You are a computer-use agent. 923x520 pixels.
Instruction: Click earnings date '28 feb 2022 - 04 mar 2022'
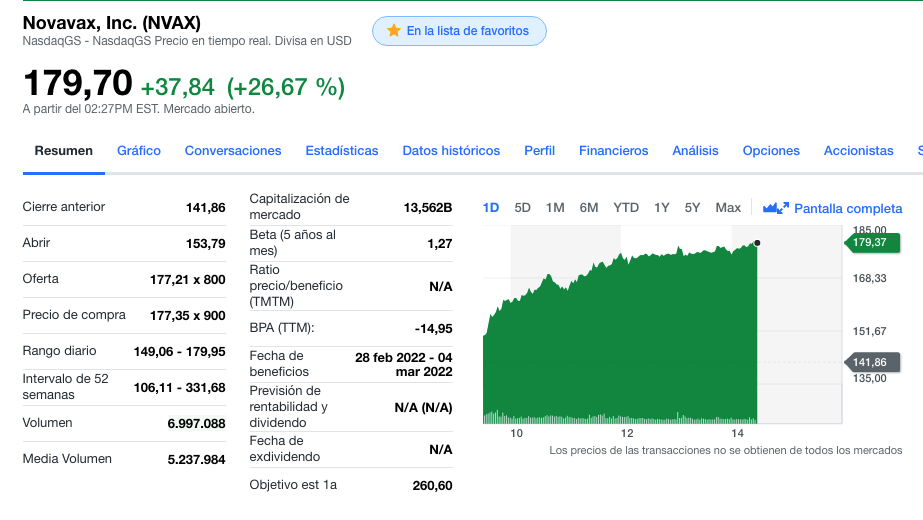[404, 365]
